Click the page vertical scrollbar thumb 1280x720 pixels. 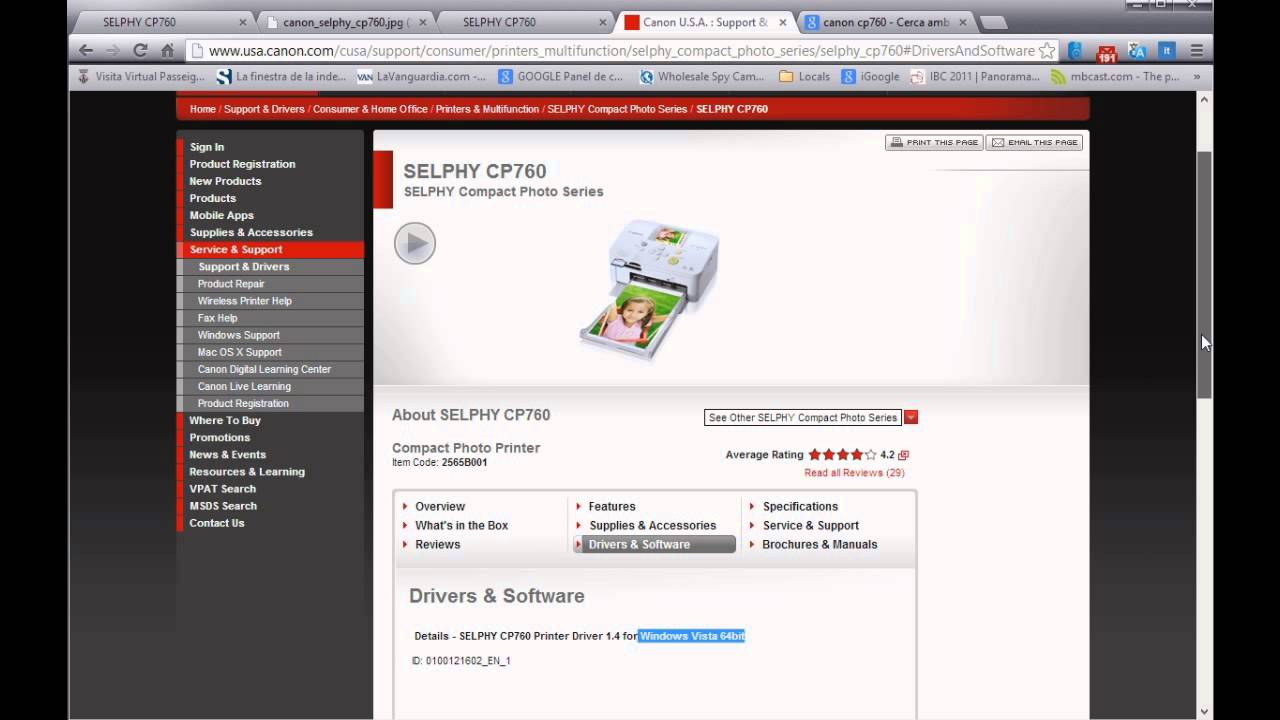(x=1205, y=275)
